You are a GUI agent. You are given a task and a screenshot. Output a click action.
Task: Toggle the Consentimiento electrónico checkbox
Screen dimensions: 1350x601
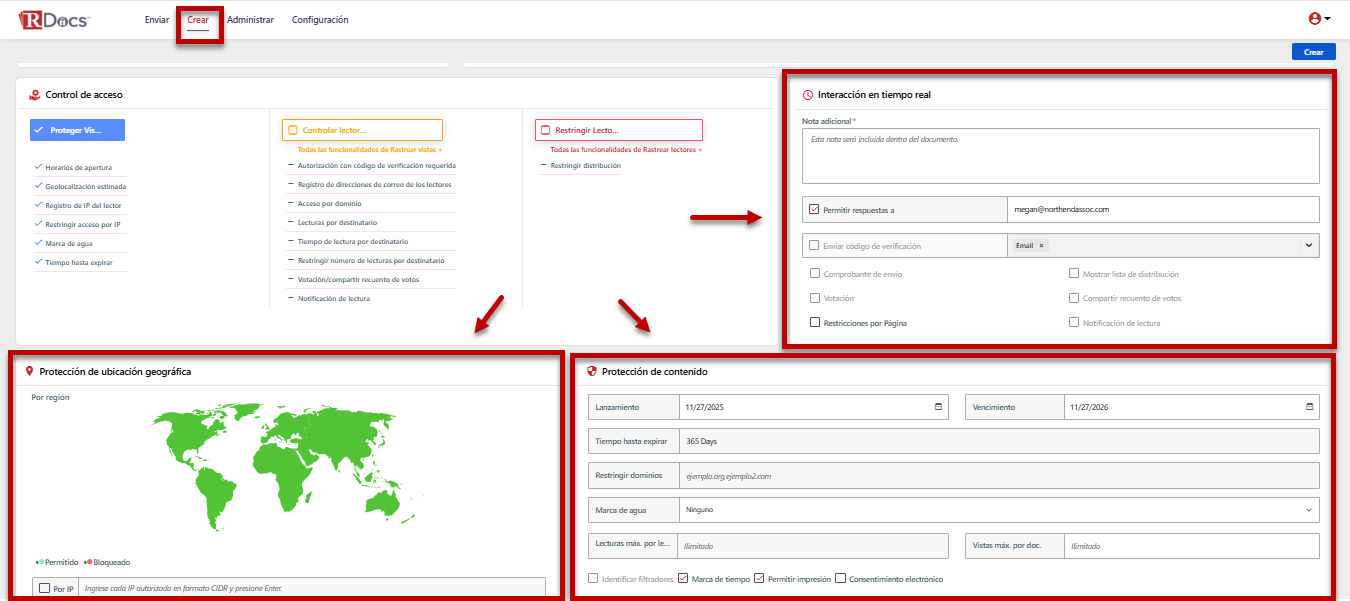[x=840, y=579]
